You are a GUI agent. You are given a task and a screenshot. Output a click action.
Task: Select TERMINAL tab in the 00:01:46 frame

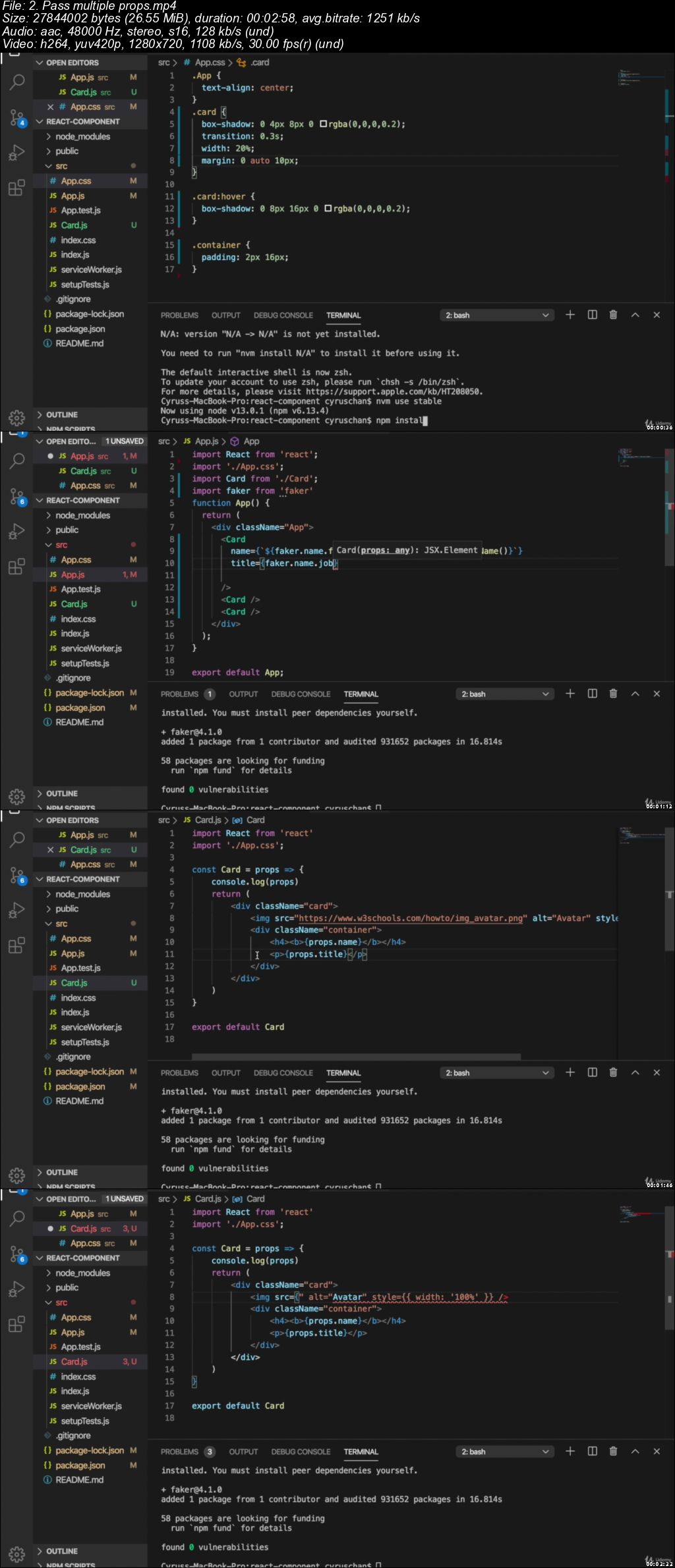pyautogui.click(x=343, y=1073)
